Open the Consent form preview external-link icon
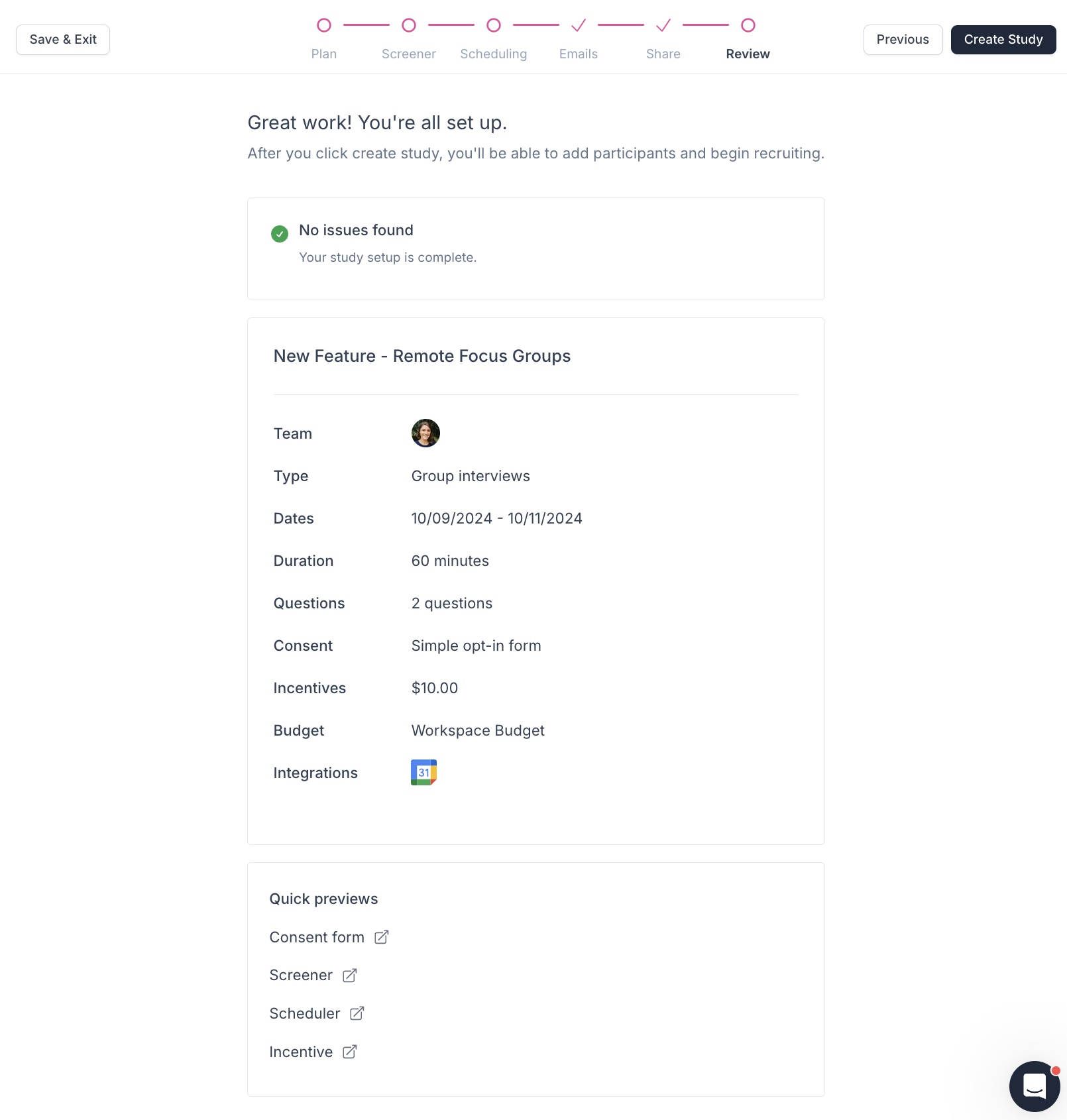 (x=382, y=937)
